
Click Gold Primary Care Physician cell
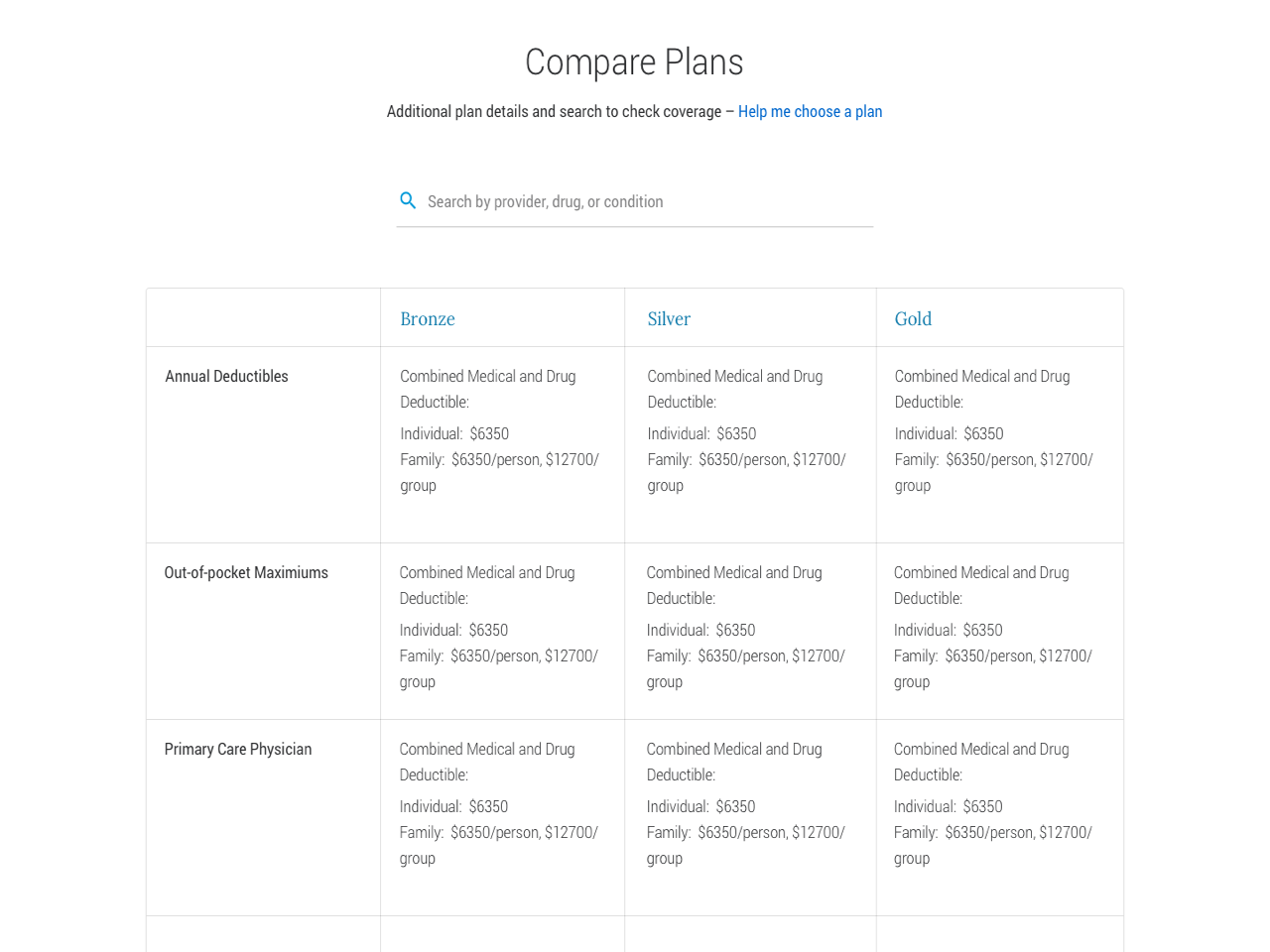1000,818
